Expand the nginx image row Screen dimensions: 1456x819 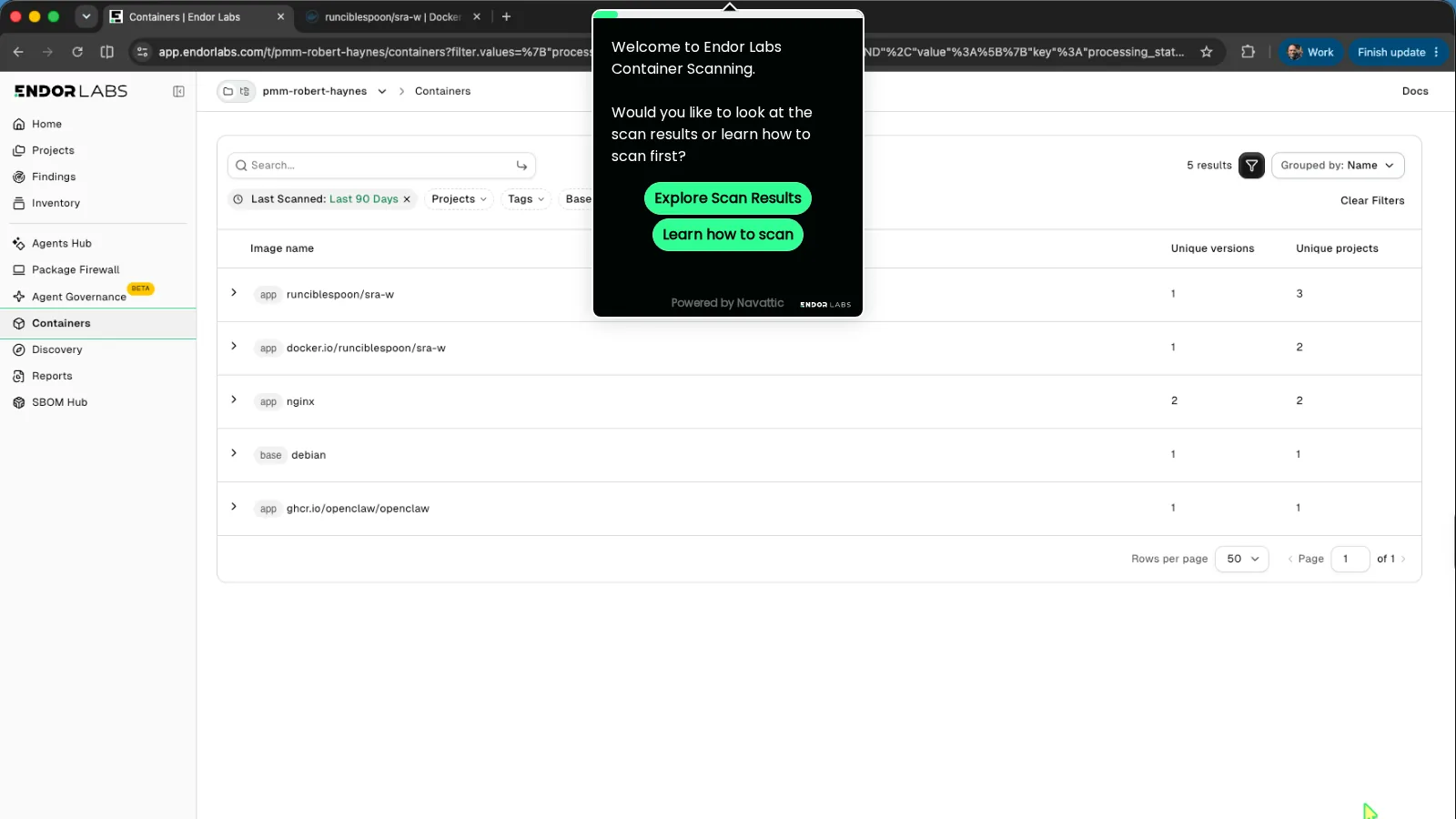[x=234, y=400]
